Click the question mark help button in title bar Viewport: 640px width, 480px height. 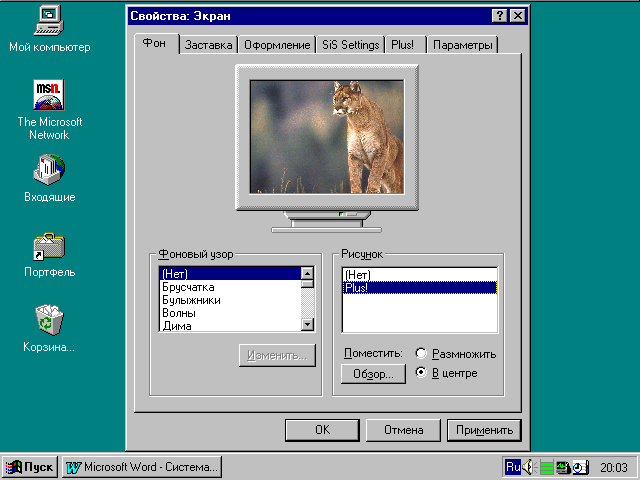pyautogui.click(x=500, y=16)
